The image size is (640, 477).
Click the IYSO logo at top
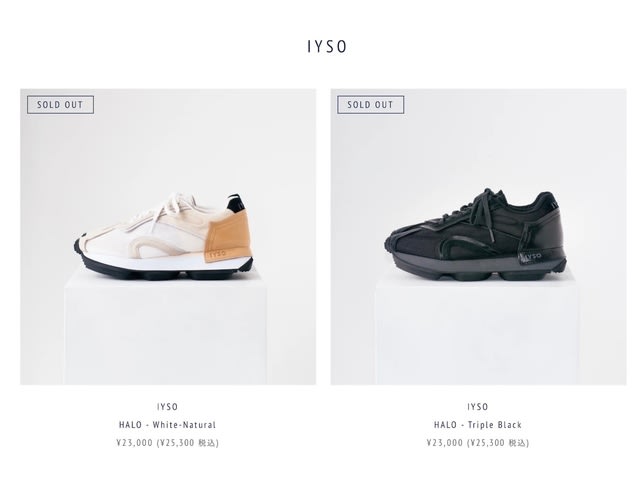tap(327, 47)
